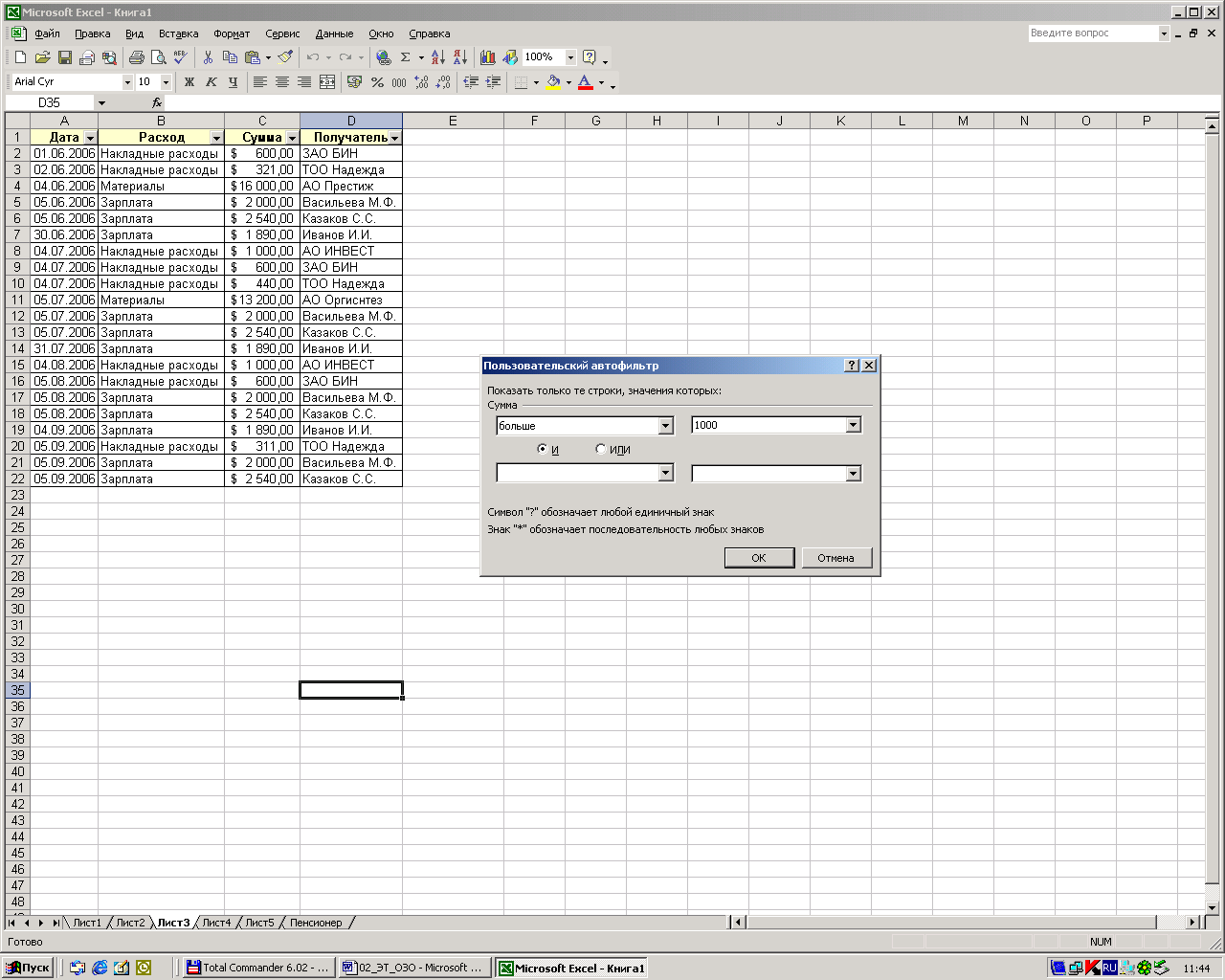Expand the Arial Cyr font dropdown
Viewport: 1225px width, 980px height.
[x=127, y=82]
